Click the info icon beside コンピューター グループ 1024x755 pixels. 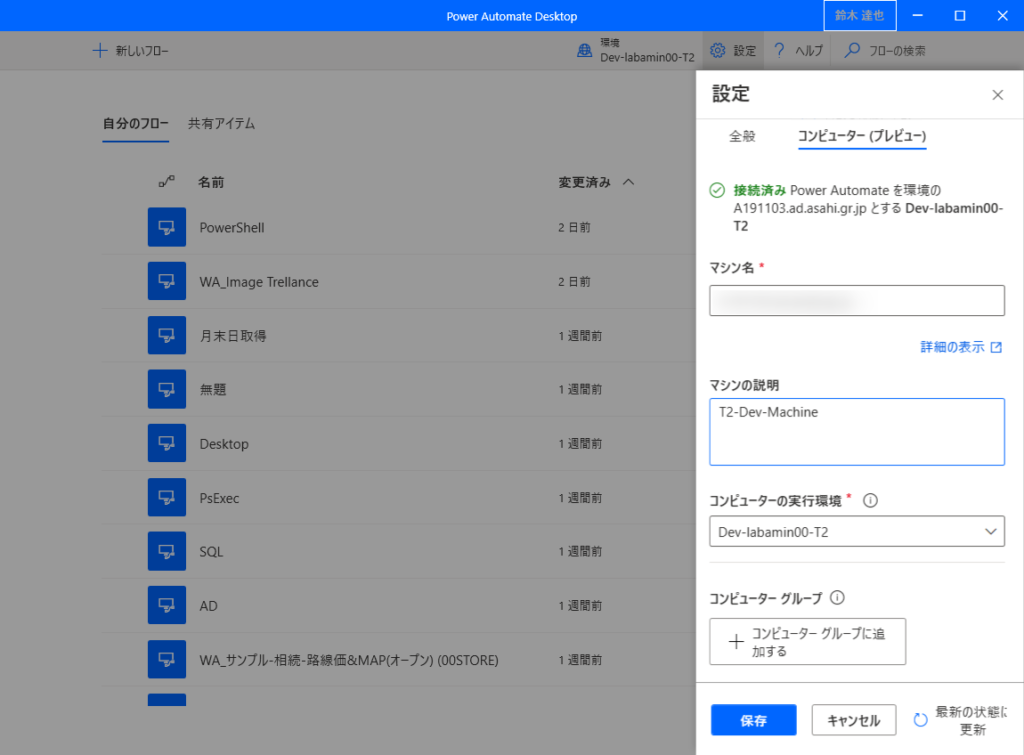pos(837,598)
